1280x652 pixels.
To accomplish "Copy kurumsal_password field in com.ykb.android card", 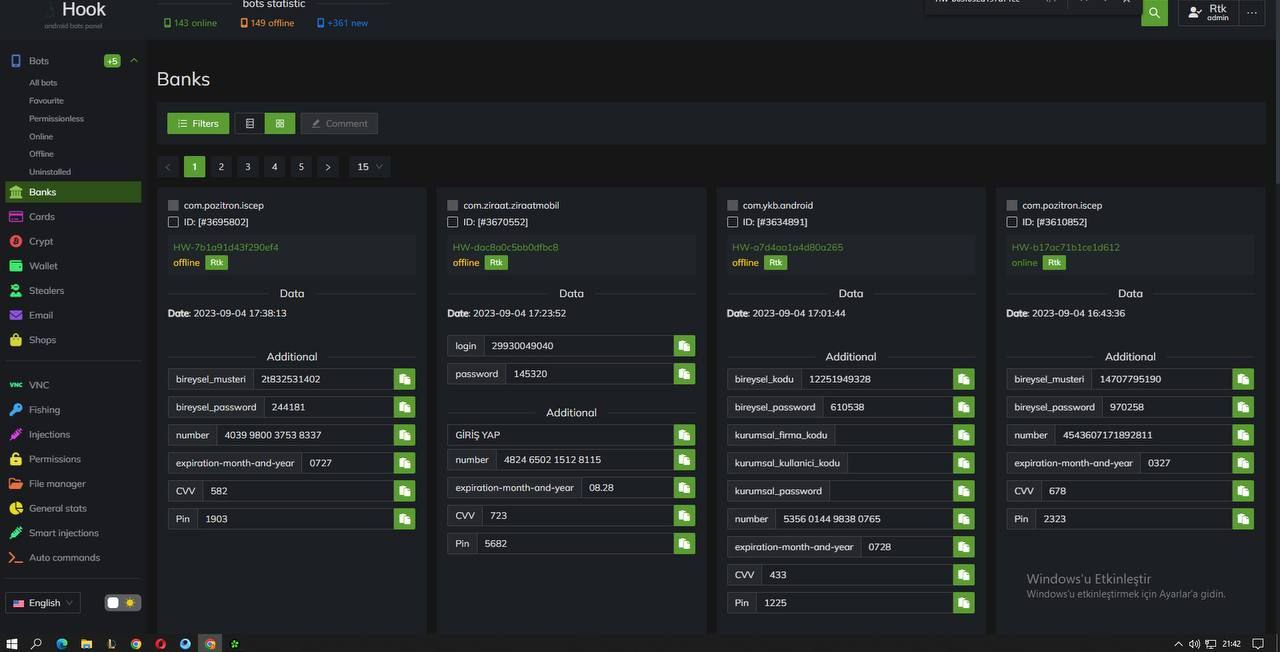I will click(964, 491).
